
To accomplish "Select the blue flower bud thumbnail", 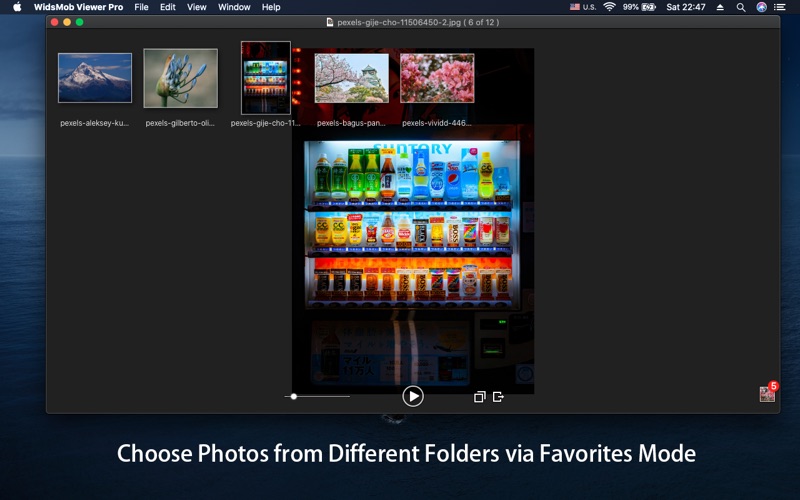I will pyautogui.click(x=180, y=78).
